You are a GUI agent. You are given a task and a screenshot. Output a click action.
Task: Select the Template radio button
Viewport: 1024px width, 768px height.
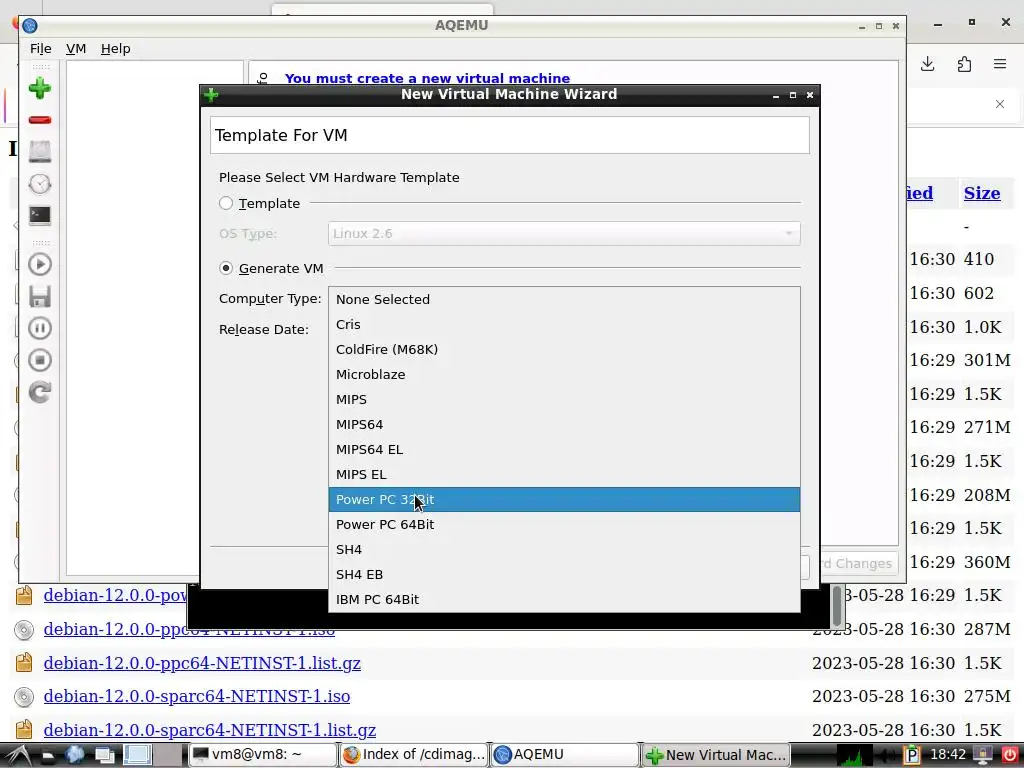[226, 203]
